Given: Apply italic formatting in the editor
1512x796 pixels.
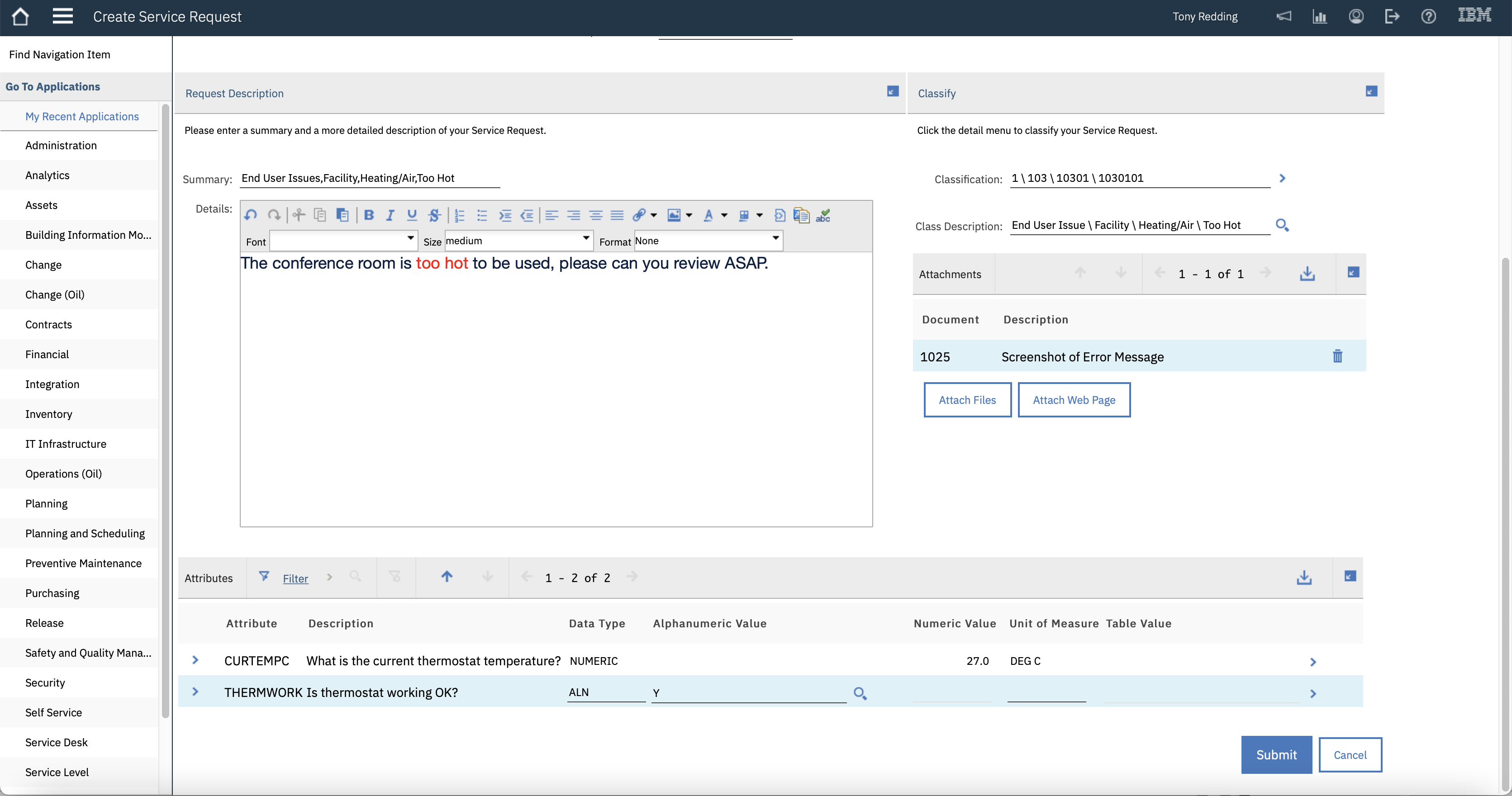Looking at the screenshot, I should coord(390,215).
